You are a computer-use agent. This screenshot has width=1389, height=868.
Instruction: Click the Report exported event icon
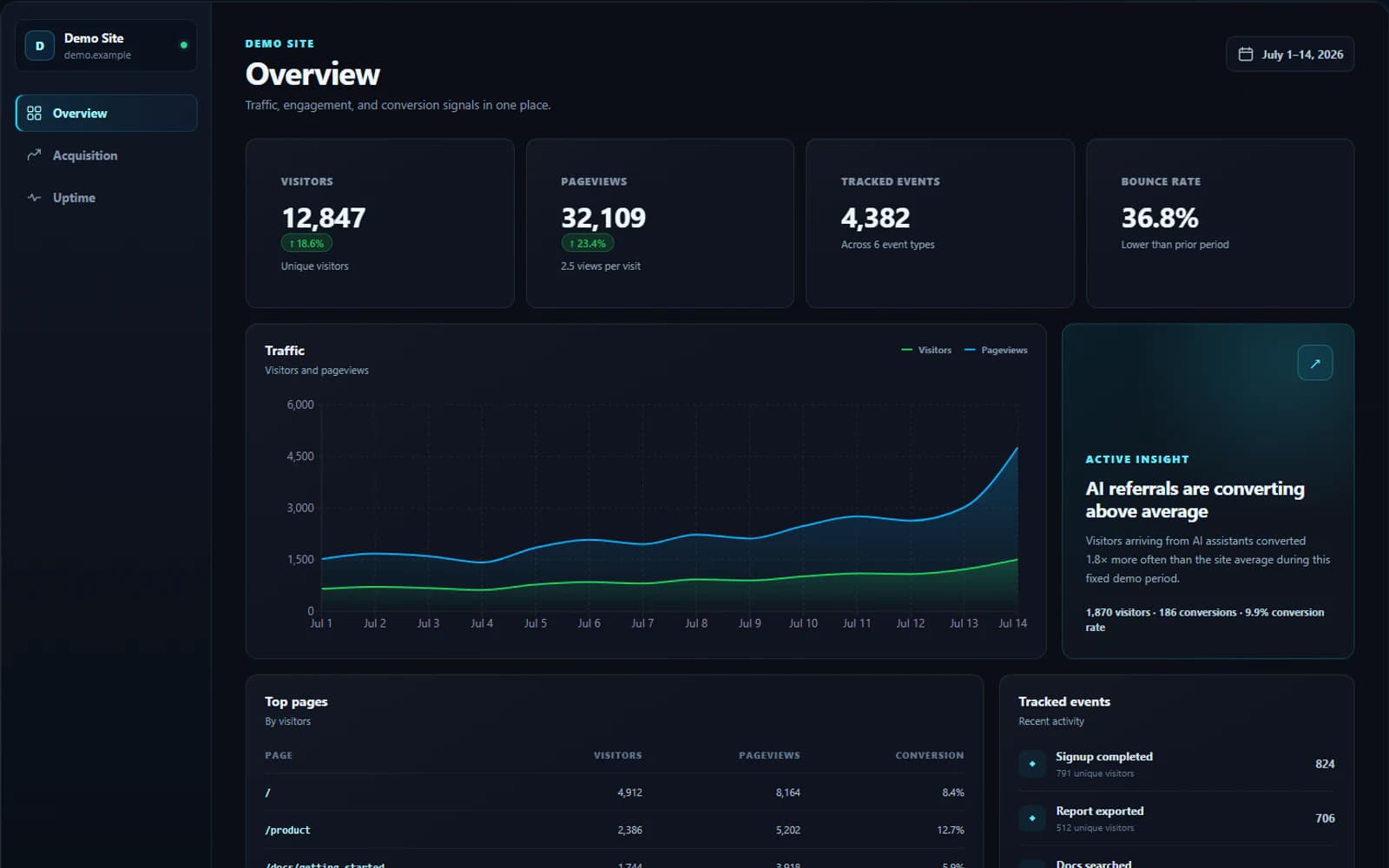point(1032,818)
